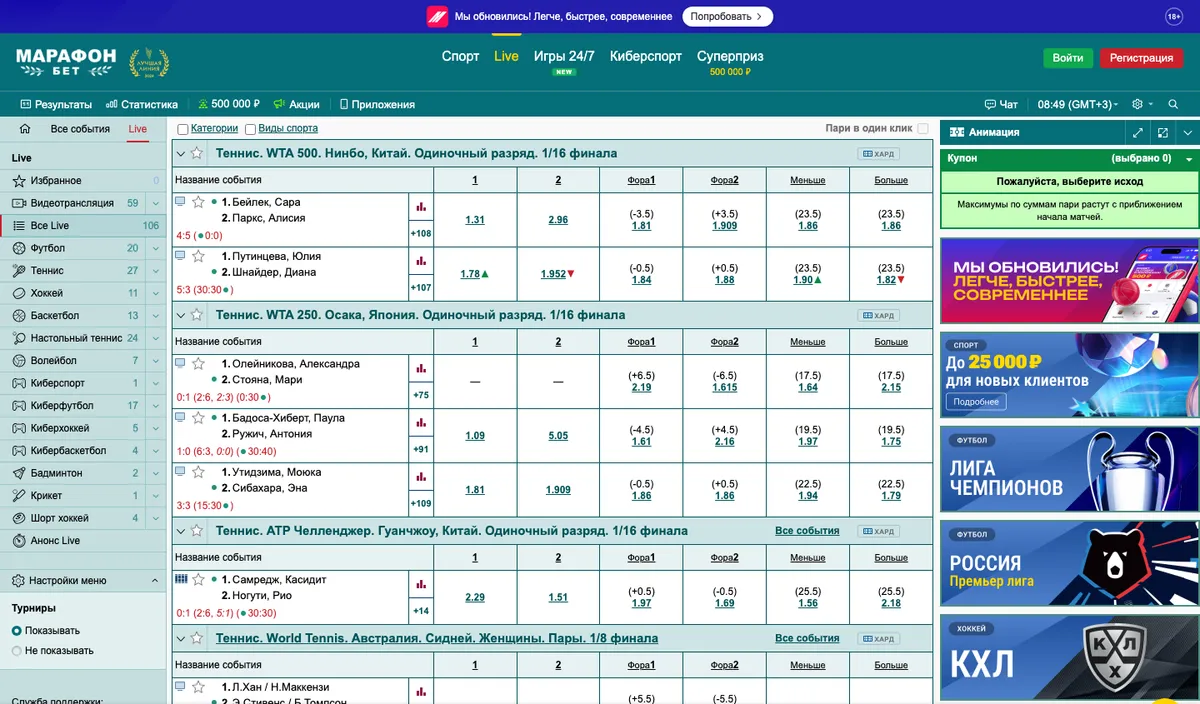Pick odds 1.31 for Бейлек, Сара
This screenshot has height=704, width=1200.
pos(475,220)
